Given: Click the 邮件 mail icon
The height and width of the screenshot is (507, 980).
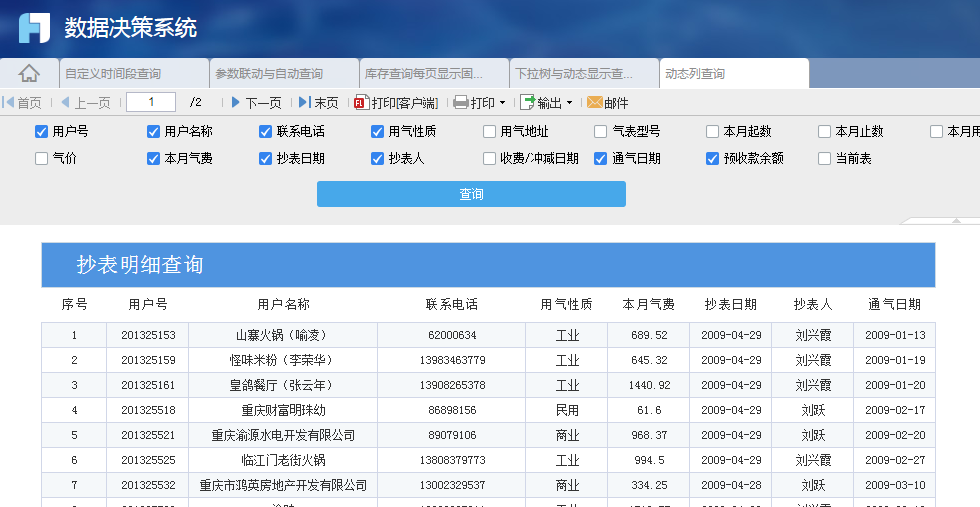Looking at the screenshot, I should click(x=594, y=103).
